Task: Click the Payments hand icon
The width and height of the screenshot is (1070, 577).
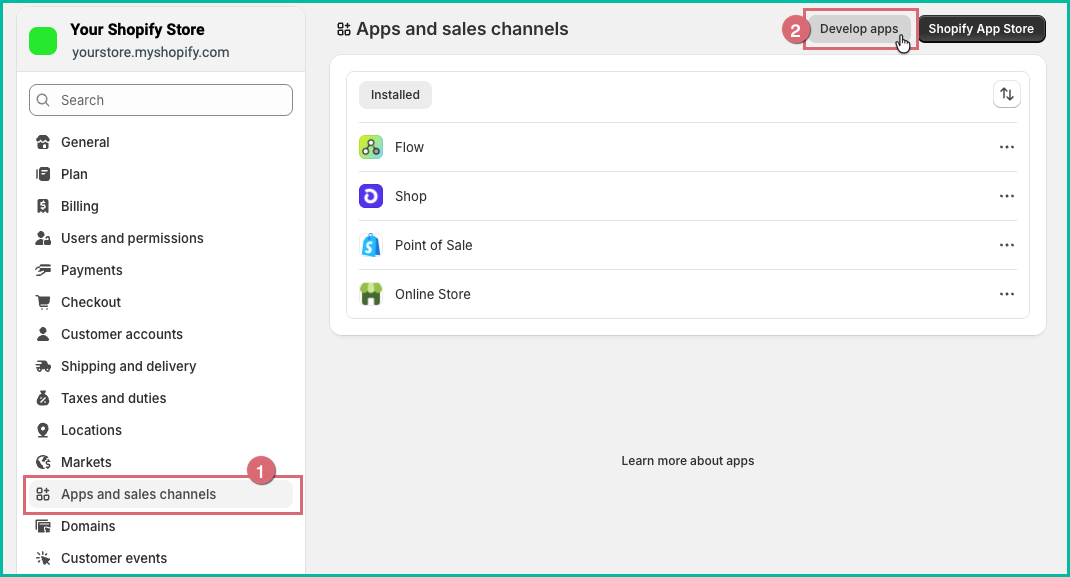Action: pos(43,270)
